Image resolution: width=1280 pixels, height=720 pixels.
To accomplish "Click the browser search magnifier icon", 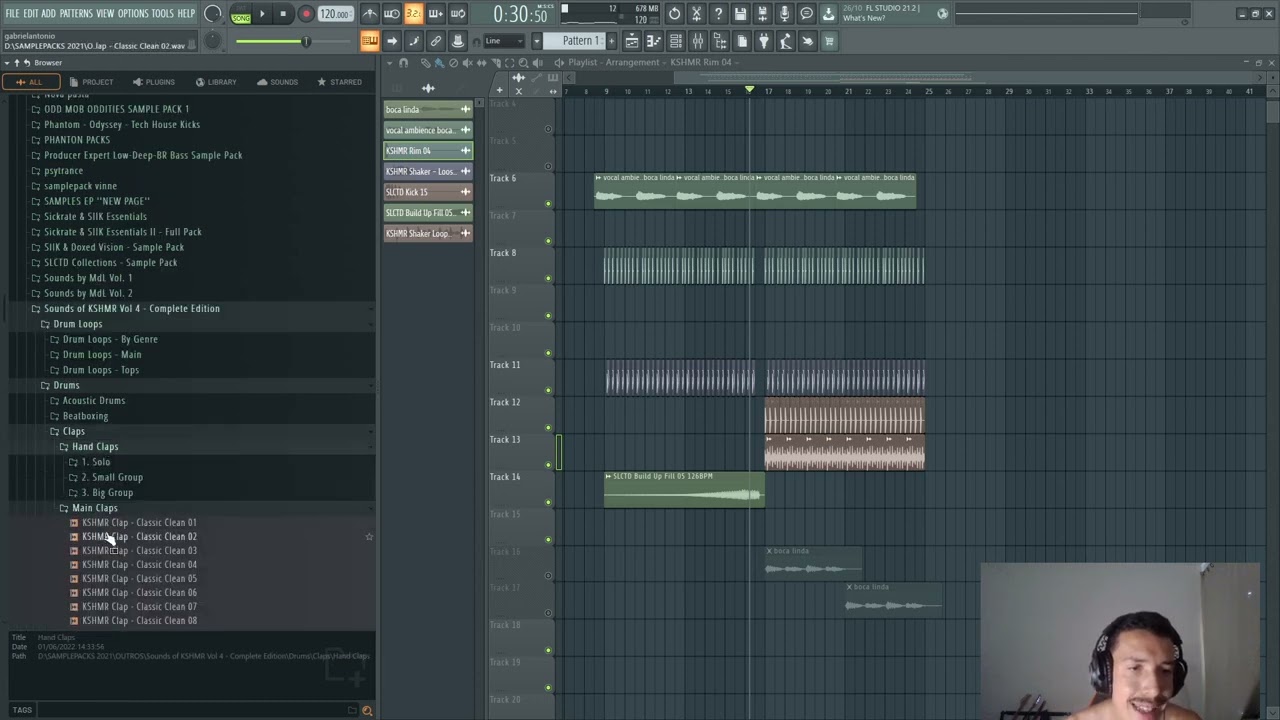I will pos(367,710).
